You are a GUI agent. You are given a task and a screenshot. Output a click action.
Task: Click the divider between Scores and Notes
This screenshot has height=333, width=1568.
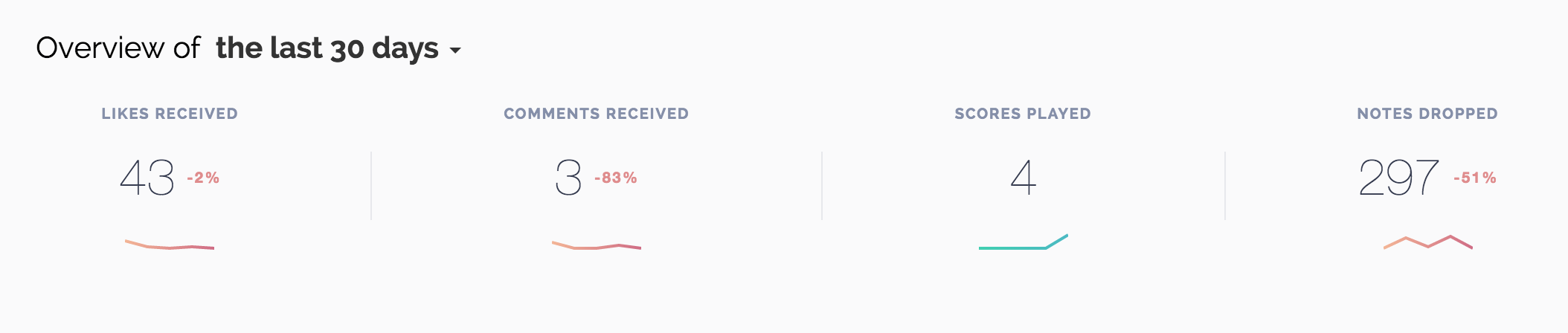point(1225,186)
